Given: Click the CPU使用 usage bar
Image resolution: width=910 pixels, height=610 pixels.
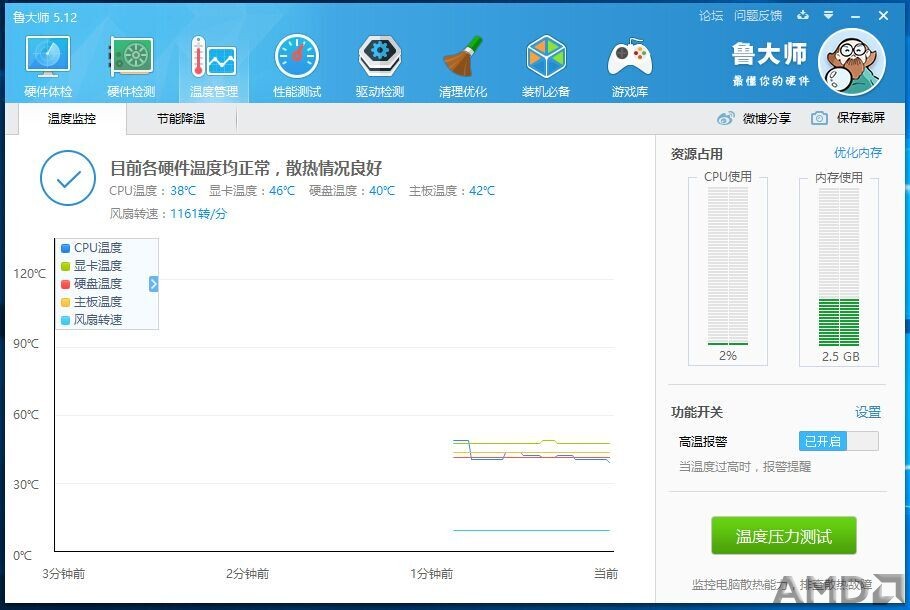Looking at the screenshot, I should pyautogui.click(x=728, y=266).
